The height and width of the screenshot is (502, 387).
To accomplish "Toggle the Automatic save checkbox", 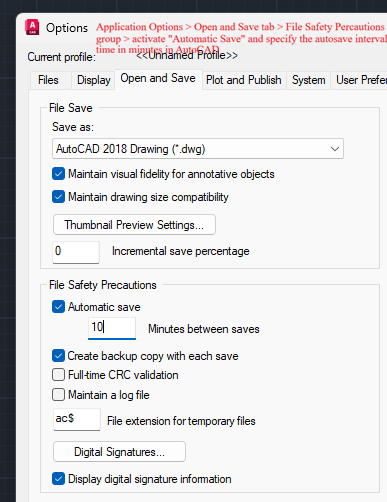I will 58,307.
